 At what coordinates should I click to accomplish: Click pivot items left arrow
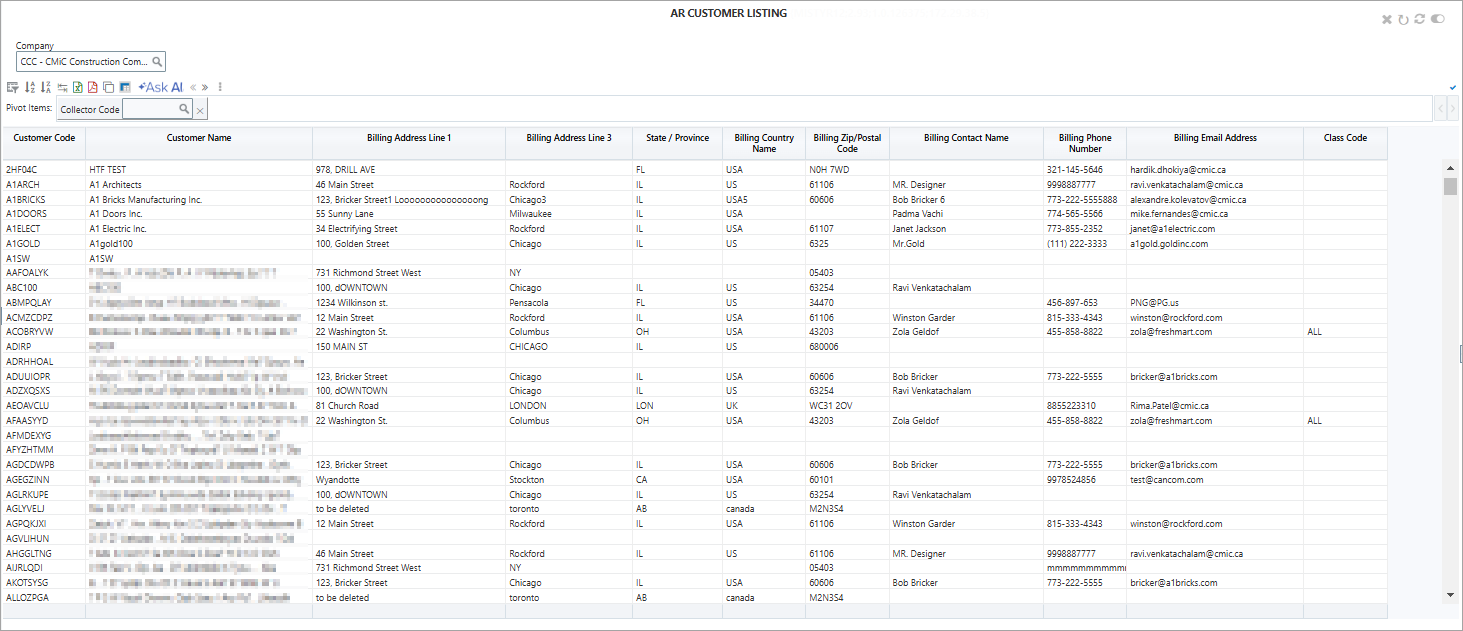pyautogui.click(x=1441, y=109)
